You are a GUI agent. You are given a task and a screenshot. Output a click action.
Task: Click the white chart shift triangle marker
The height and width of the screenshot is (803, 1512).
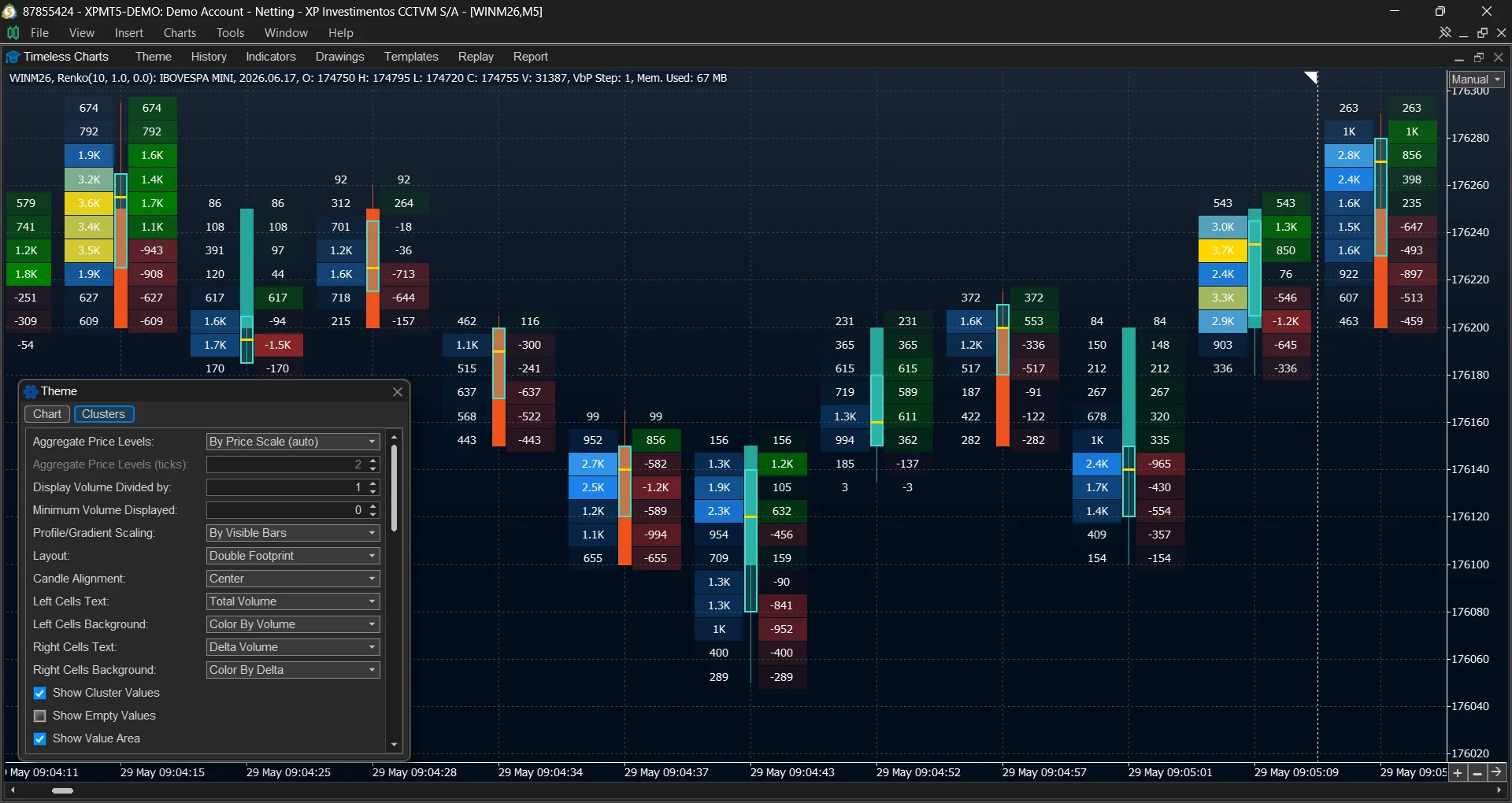click(x=1311, y=77)
